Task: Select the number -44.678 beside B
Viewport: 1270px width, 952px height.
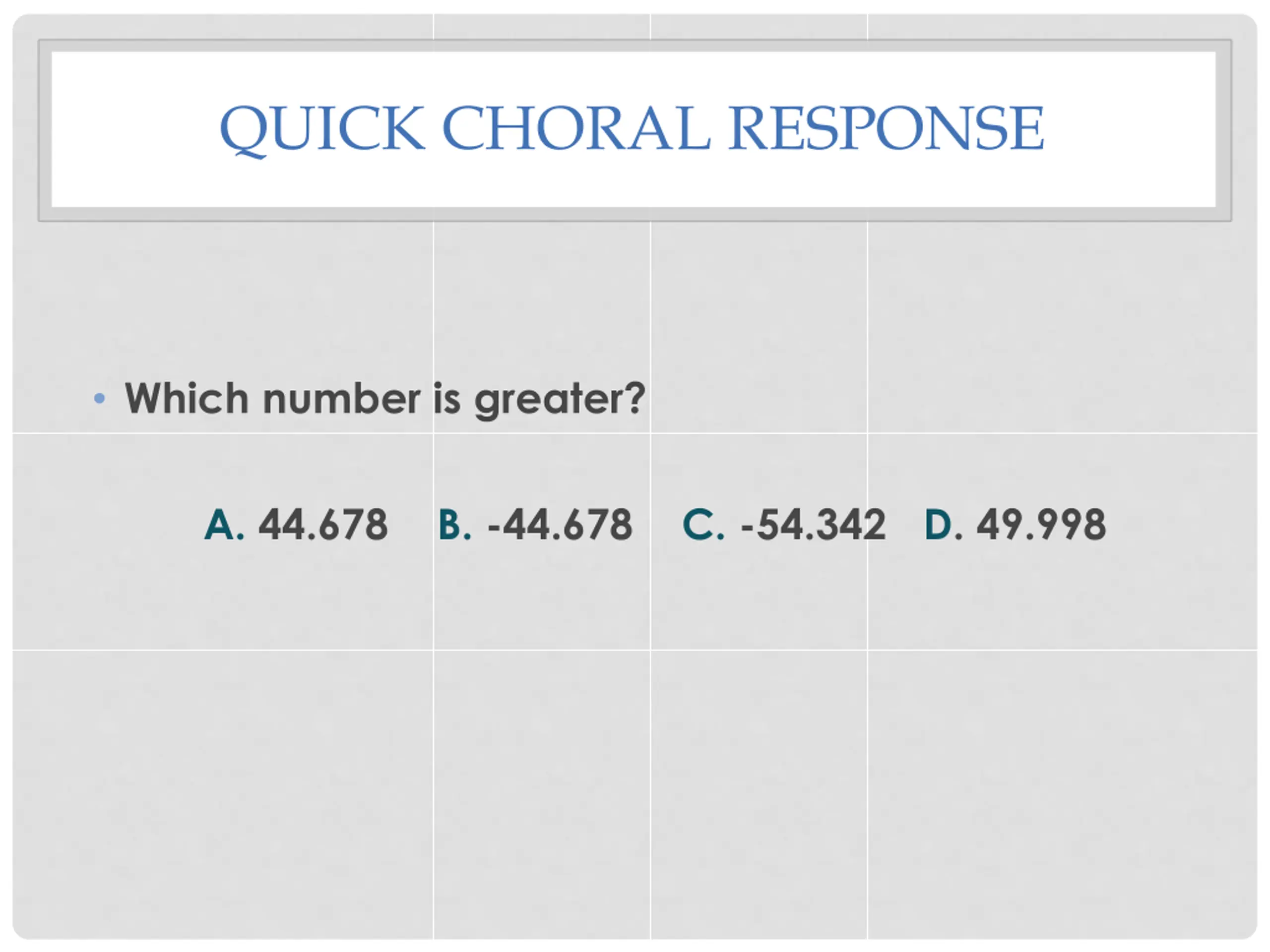Action: click(x=560, y=525)
